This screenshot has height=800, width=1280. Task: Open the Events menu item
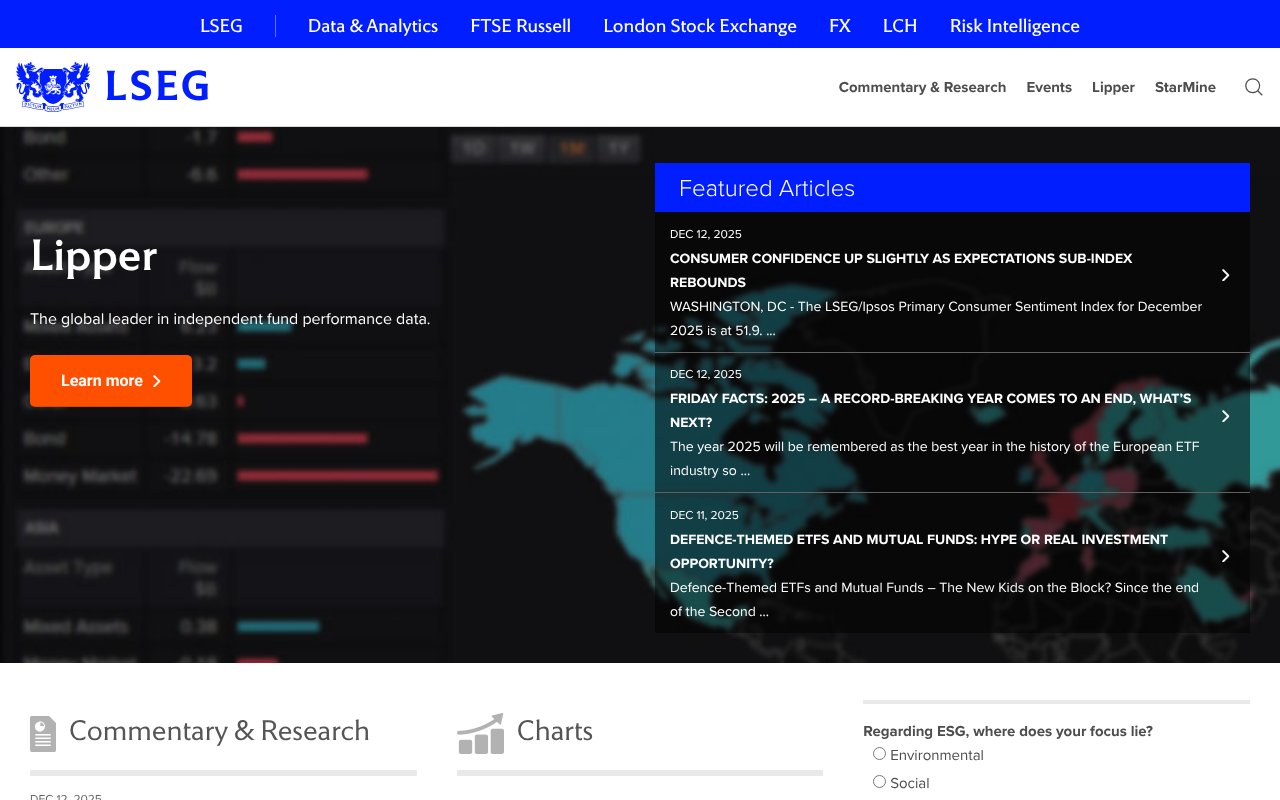1049,87
